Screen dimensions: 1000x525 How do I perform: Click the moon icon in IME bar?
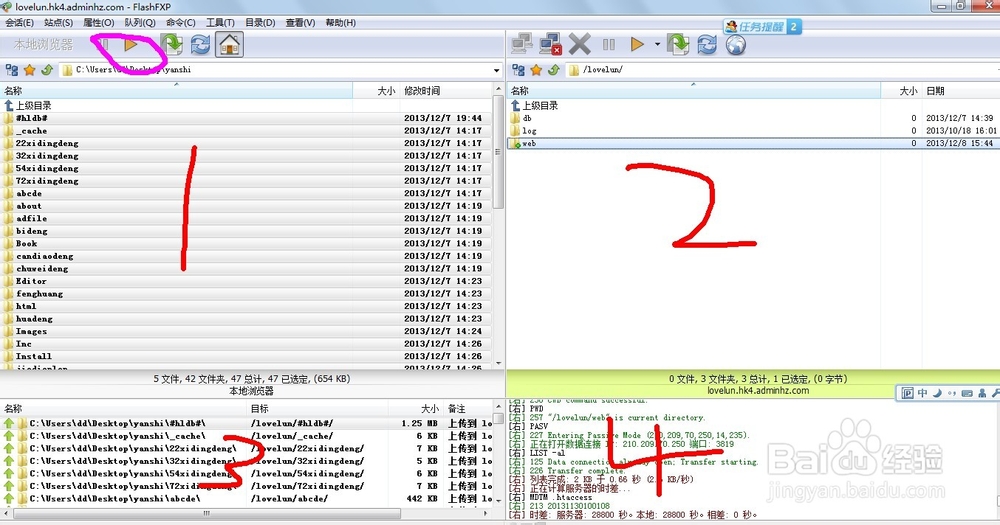pyautogui.click(x=937, y=393)
